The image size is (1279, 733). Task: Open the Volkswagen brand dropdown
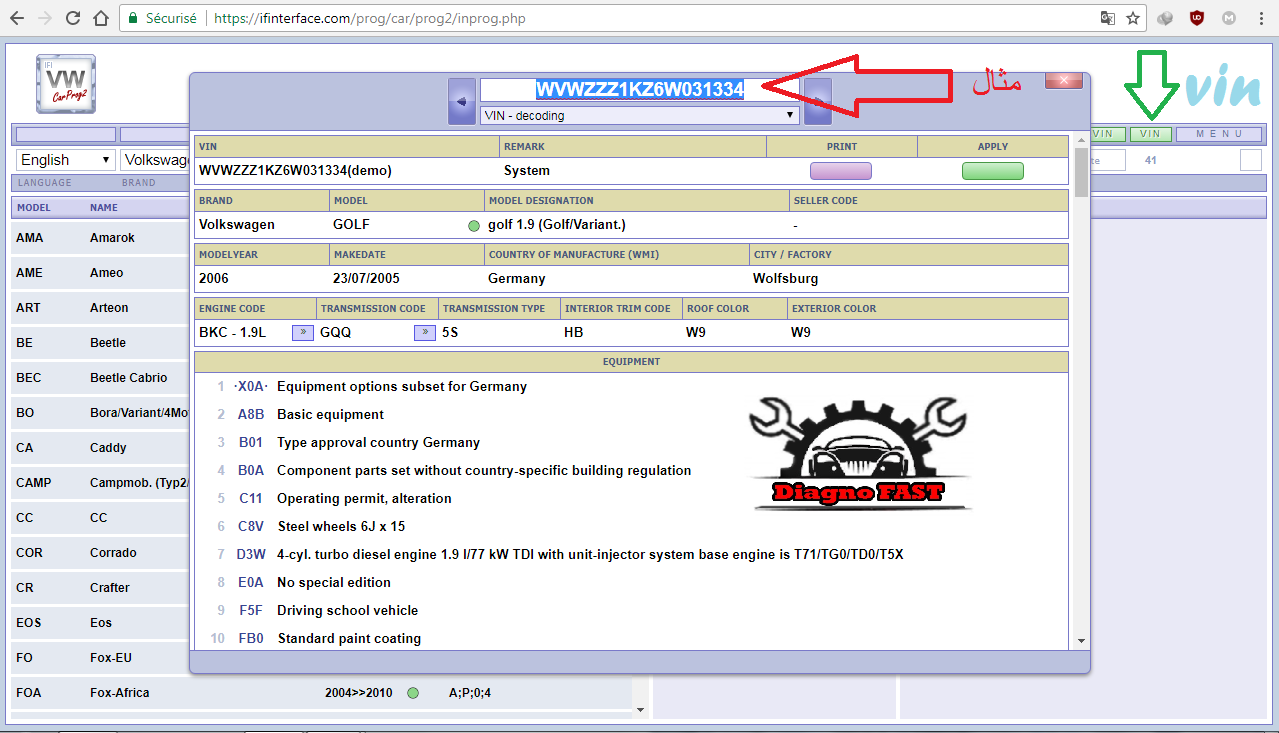coord(156,160)
